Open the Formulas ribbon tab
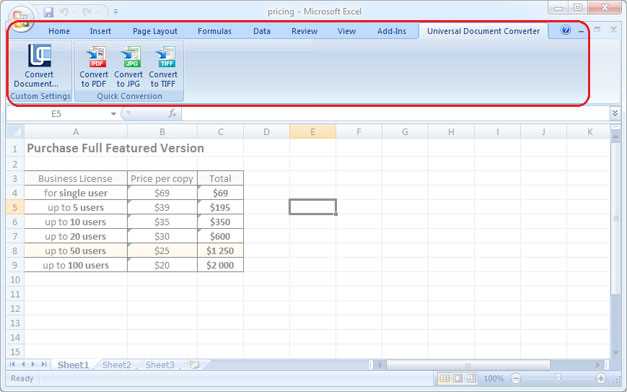 (x=214, y=31)
